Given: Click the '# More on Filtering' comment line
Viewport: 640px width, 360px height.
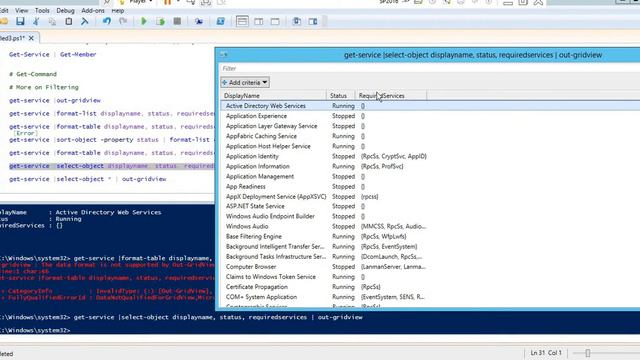Looking at the screenshot, I should pyautogui.click(x=44, y=87).
